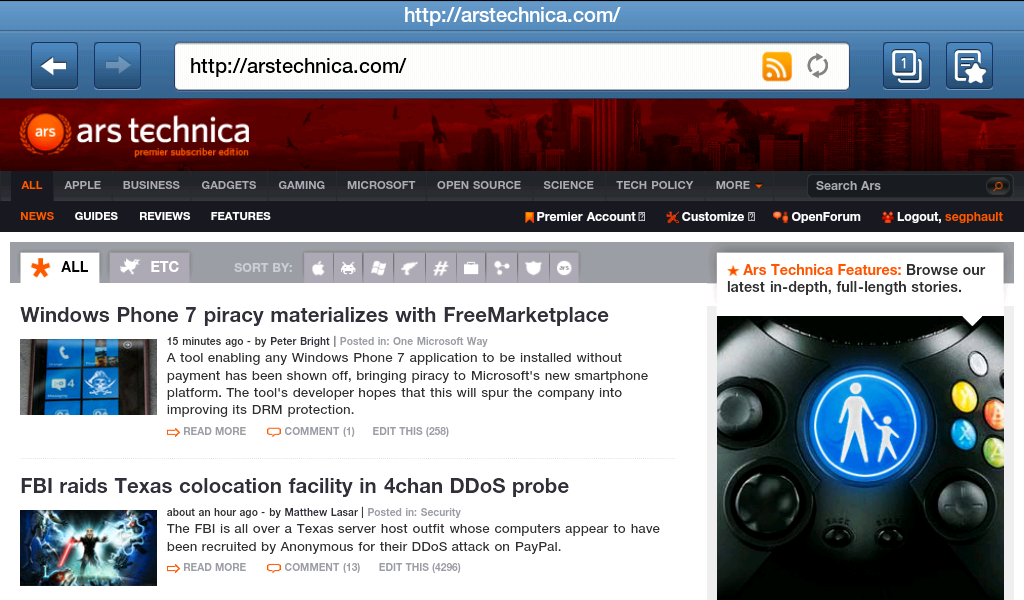
Task: Click the ars technica wordmark
Action: coord(163,131)
